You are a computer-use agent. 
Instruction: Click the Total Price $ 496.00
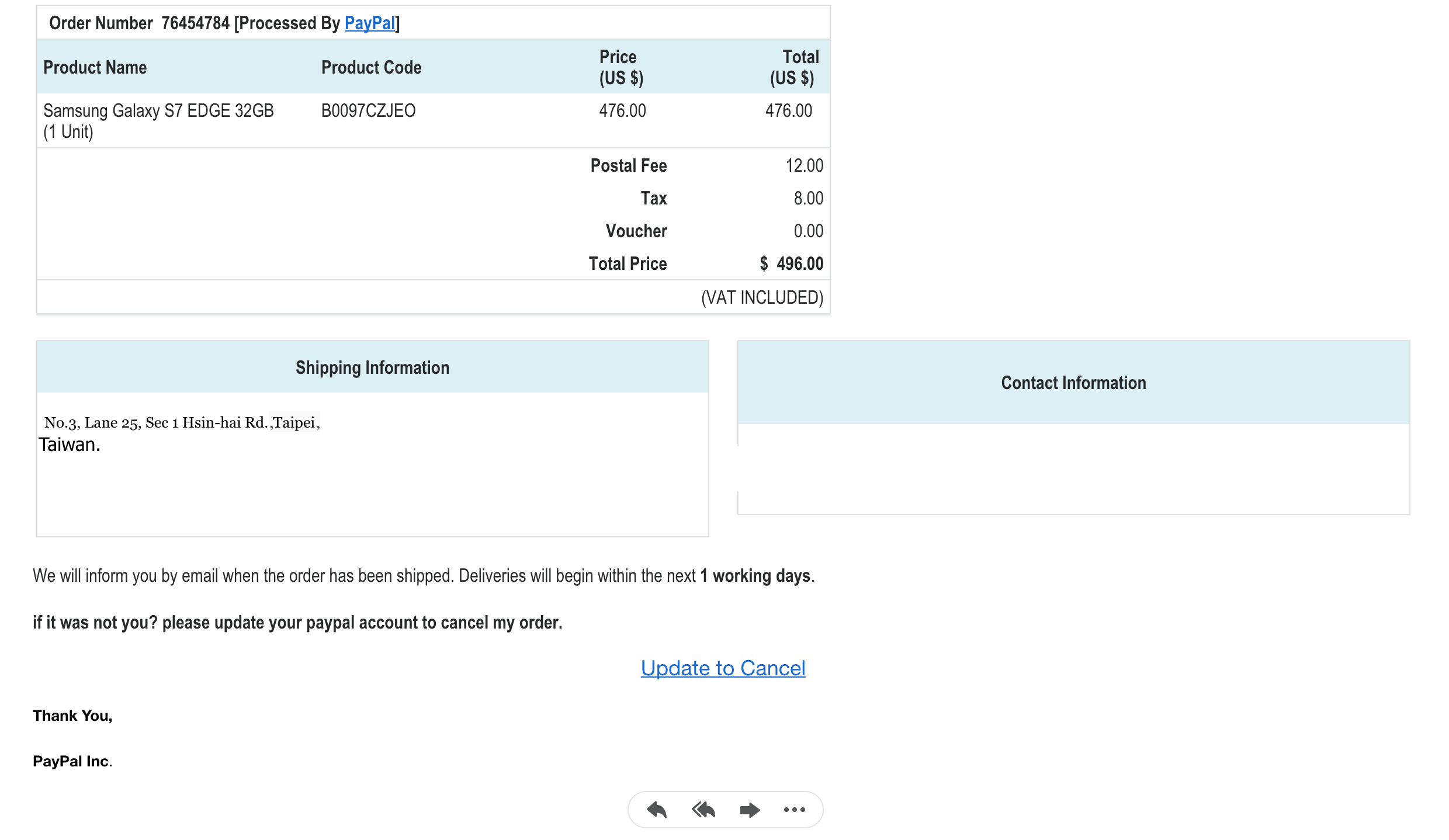[x=792, y=263]
